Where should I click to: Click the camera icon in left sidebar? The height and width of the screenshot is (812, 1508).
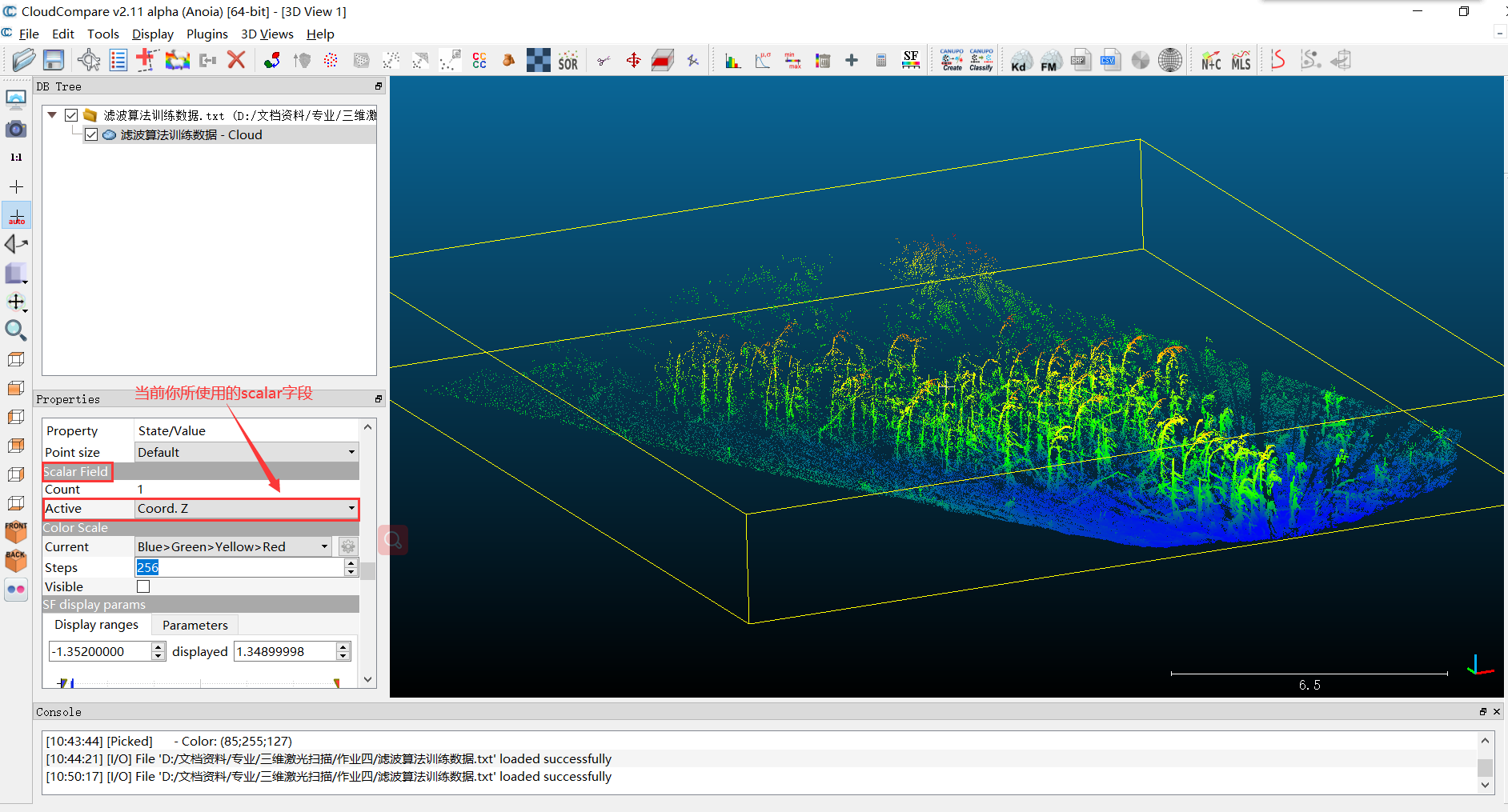[x=16, y=129]
